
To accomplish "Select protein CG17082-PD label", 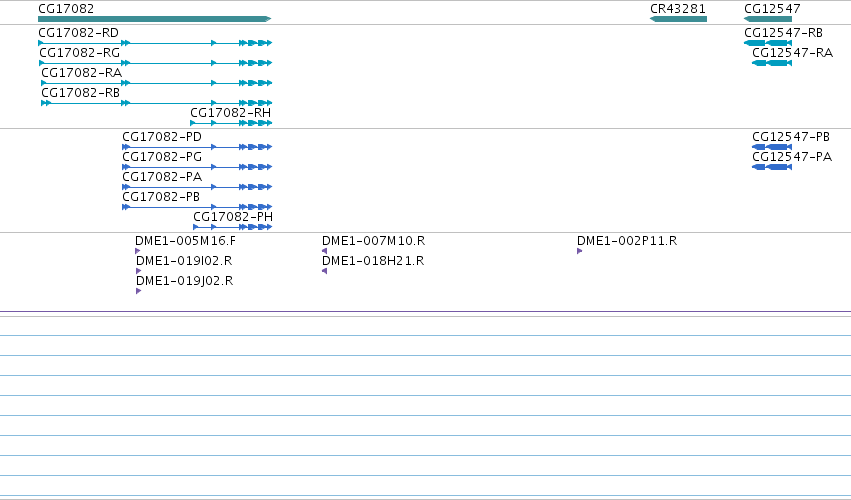I will pos(162,137).
